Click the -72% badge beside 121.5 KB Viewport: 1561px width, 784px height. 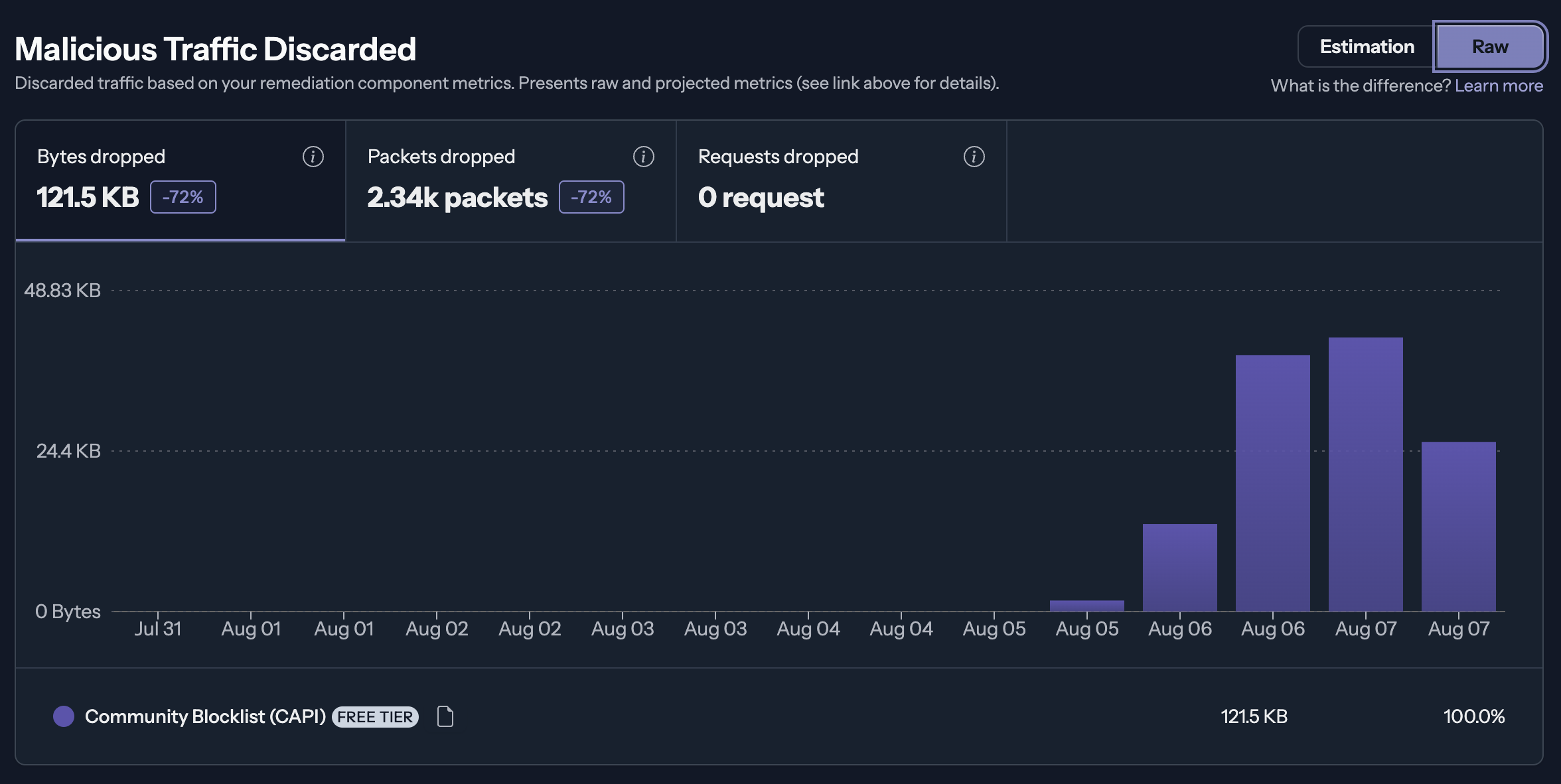tap(183, 197)
